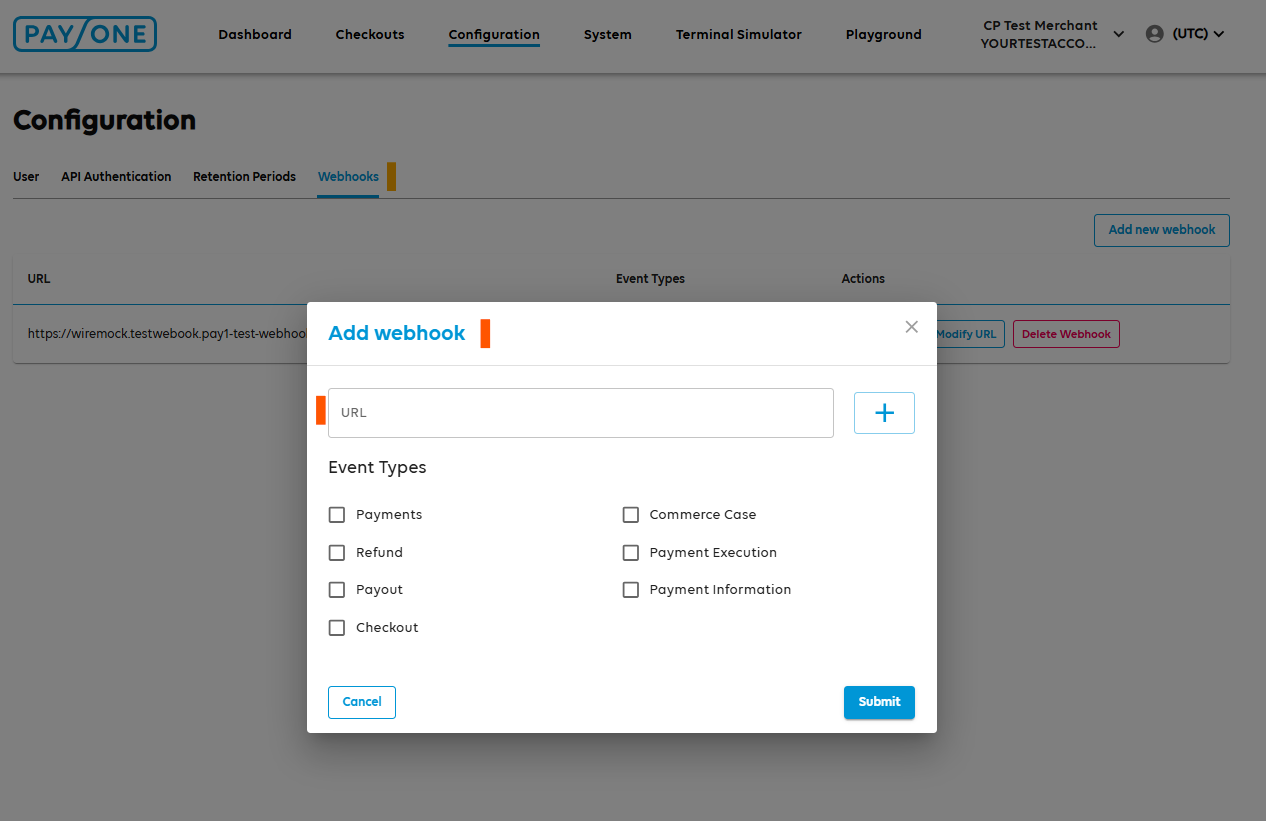
Task: Expand the CP Test Merchant dropdown
Action: (x=1118, y=34)
